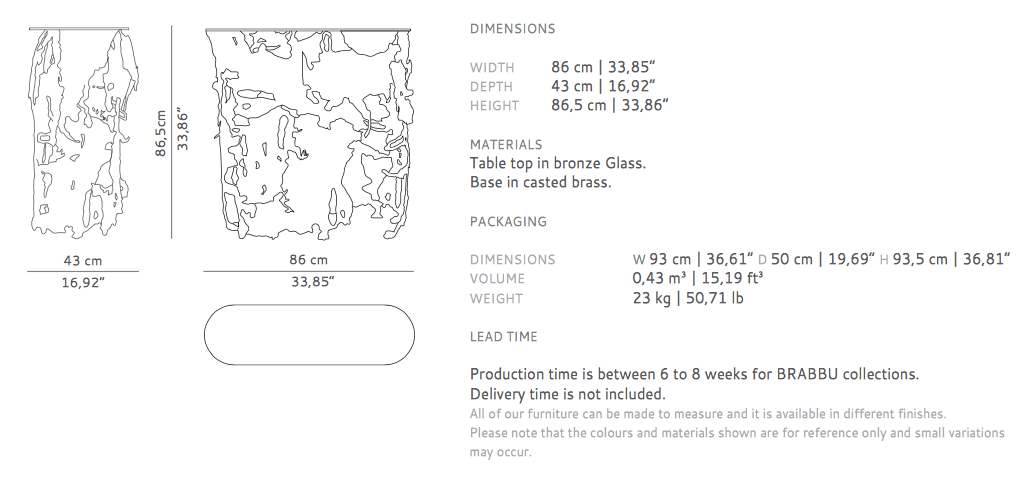Viewport: 1031px width, 492px height.
Task: Click the packaging volume 0,43 m³ value
Action: click(x=698, y=278)
